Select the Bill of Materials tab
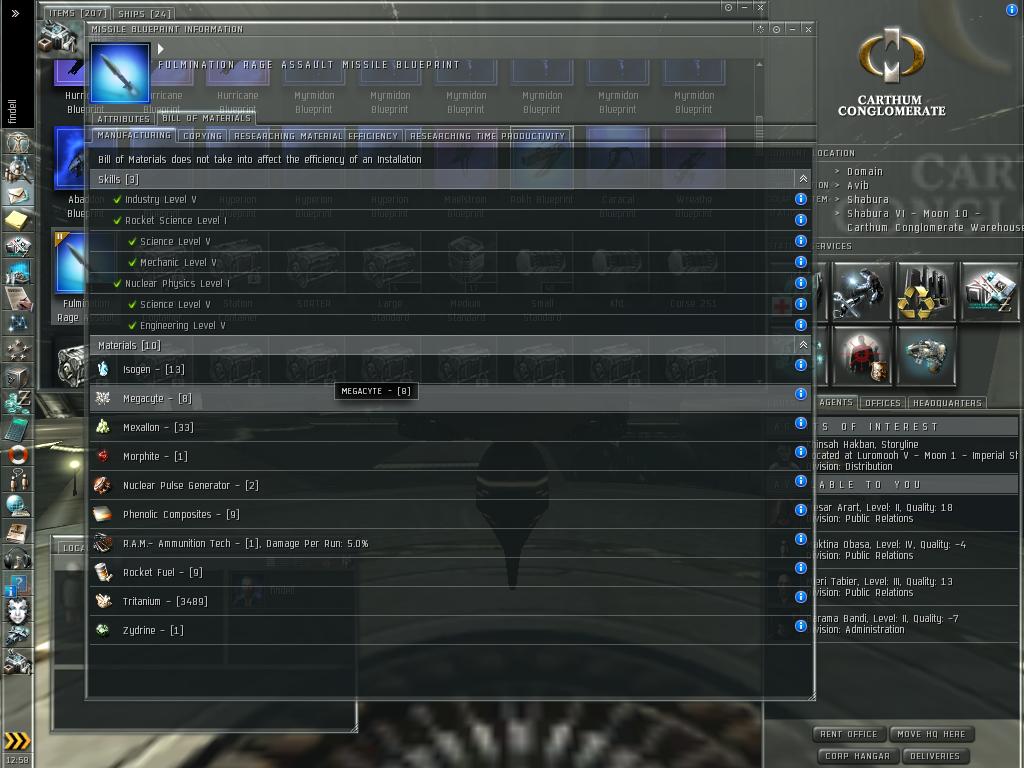Screen dimensions: 1024x768 click(206, 118)
